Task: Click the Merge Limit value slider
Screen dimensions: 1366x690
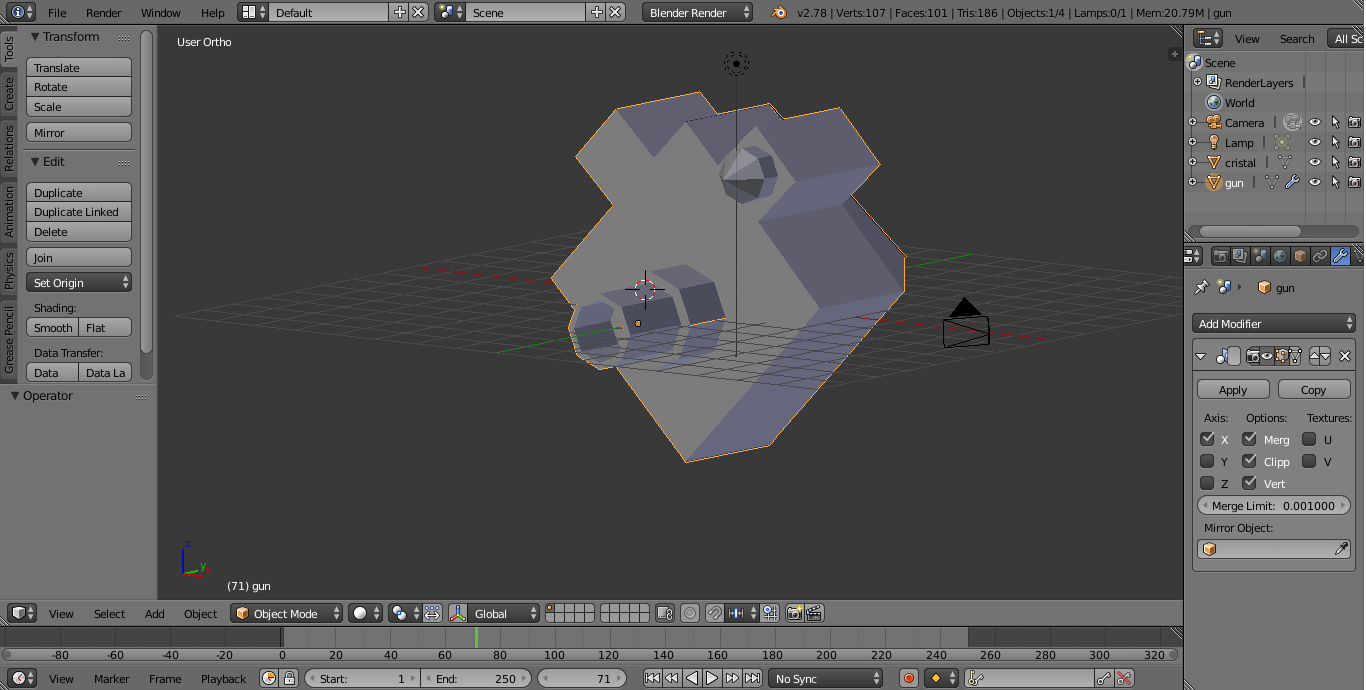Action: [x=1273, y=505]
